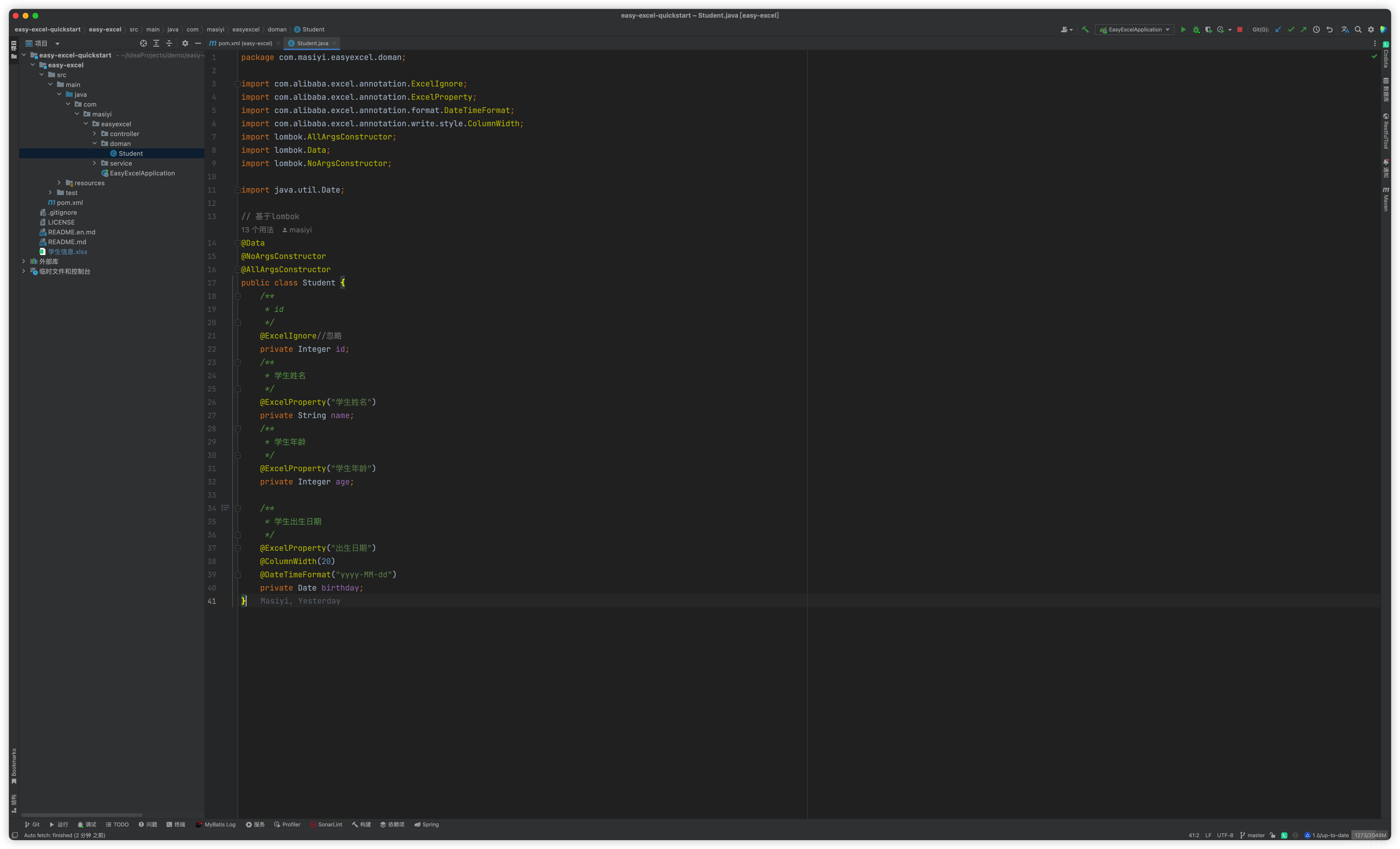The image size is (1400, 849).
Task: Open the Profiler tool window tab
Action: pos(287,825)
